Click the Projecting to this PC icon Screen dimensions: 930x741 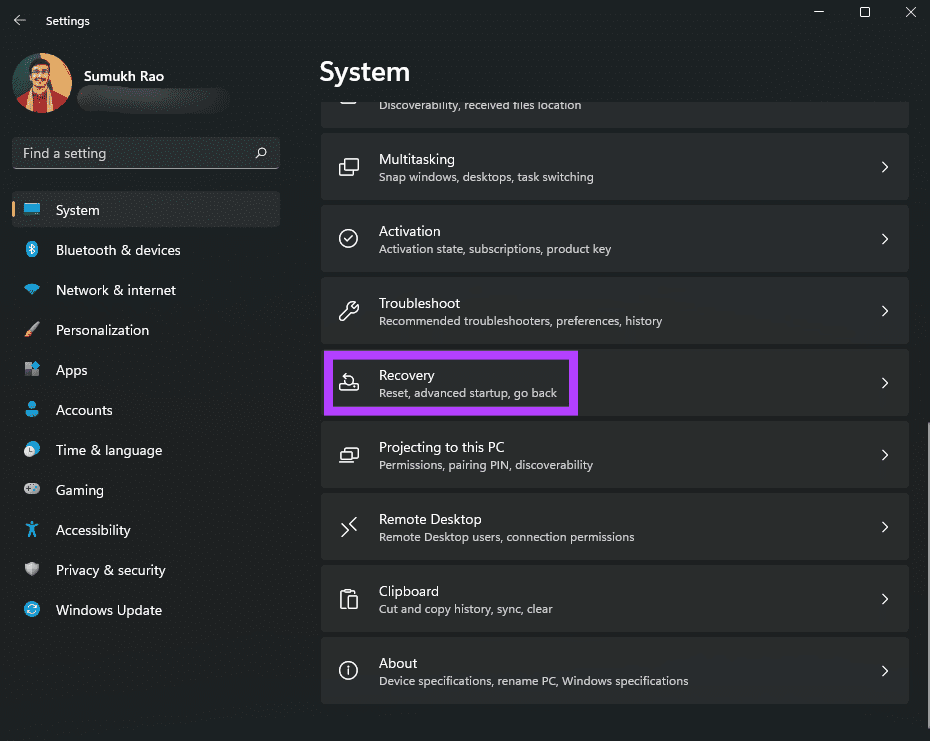click(349, 455)
